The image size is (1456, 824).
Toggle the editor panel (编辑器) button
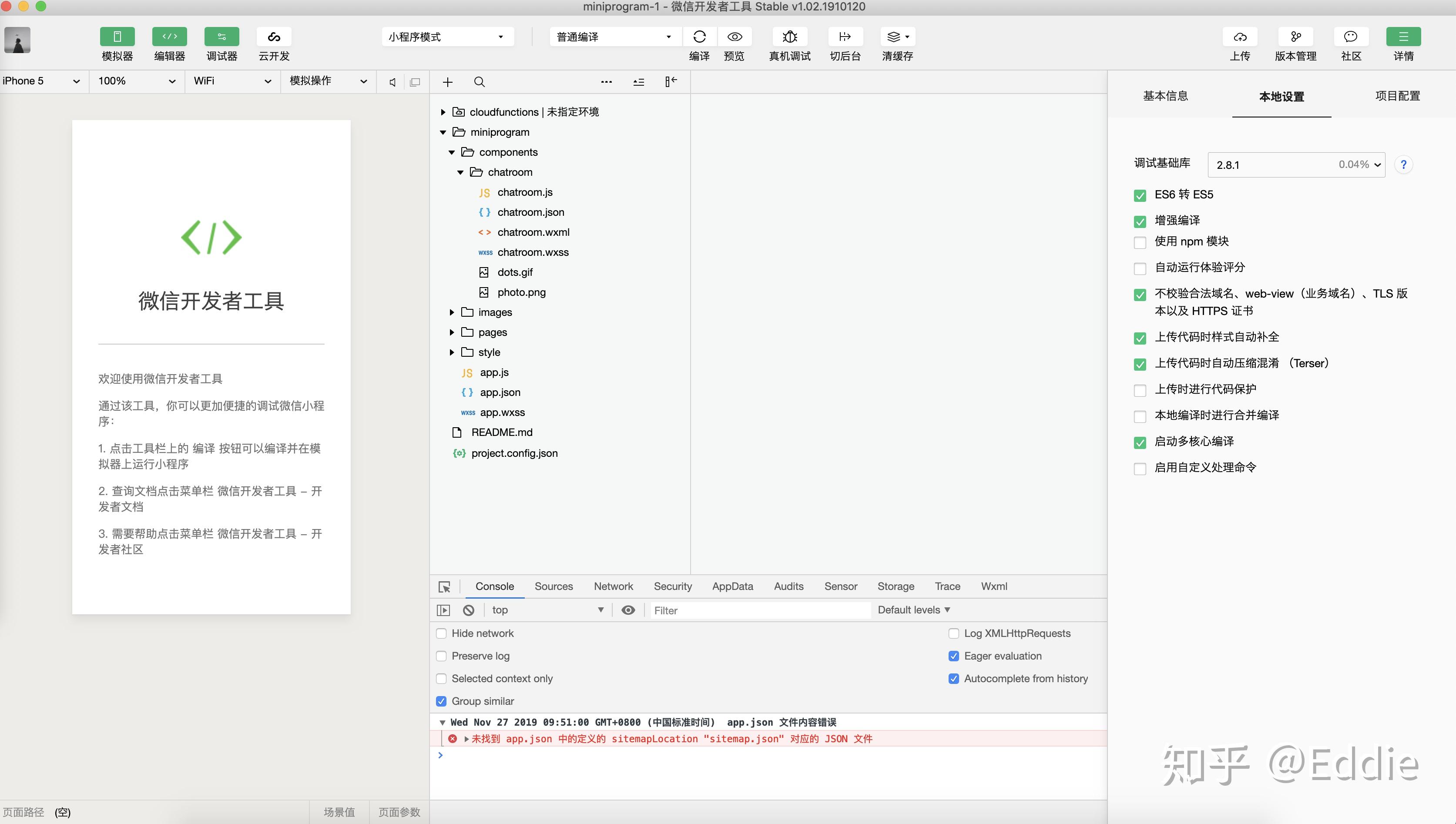[169, 37]
